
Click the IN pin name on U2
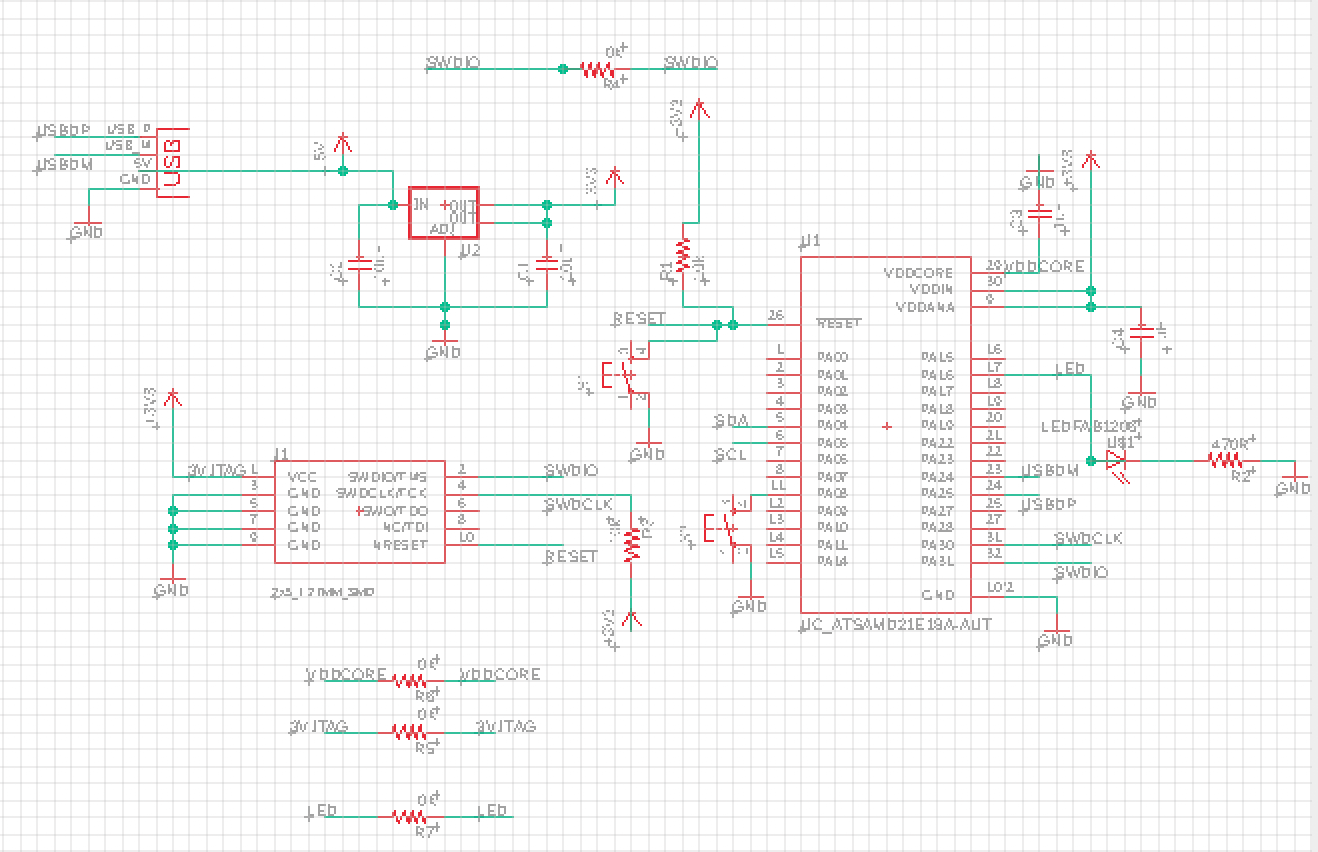(421, 204)
